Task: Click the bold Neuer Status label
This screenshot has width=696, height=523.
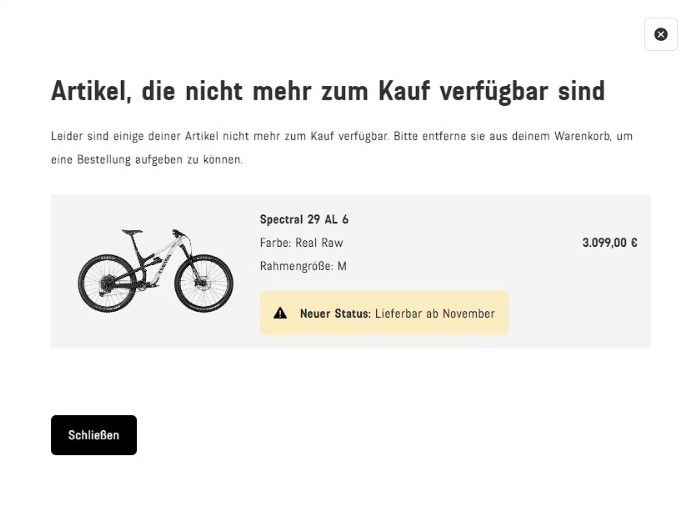Action: coord(335,313)
